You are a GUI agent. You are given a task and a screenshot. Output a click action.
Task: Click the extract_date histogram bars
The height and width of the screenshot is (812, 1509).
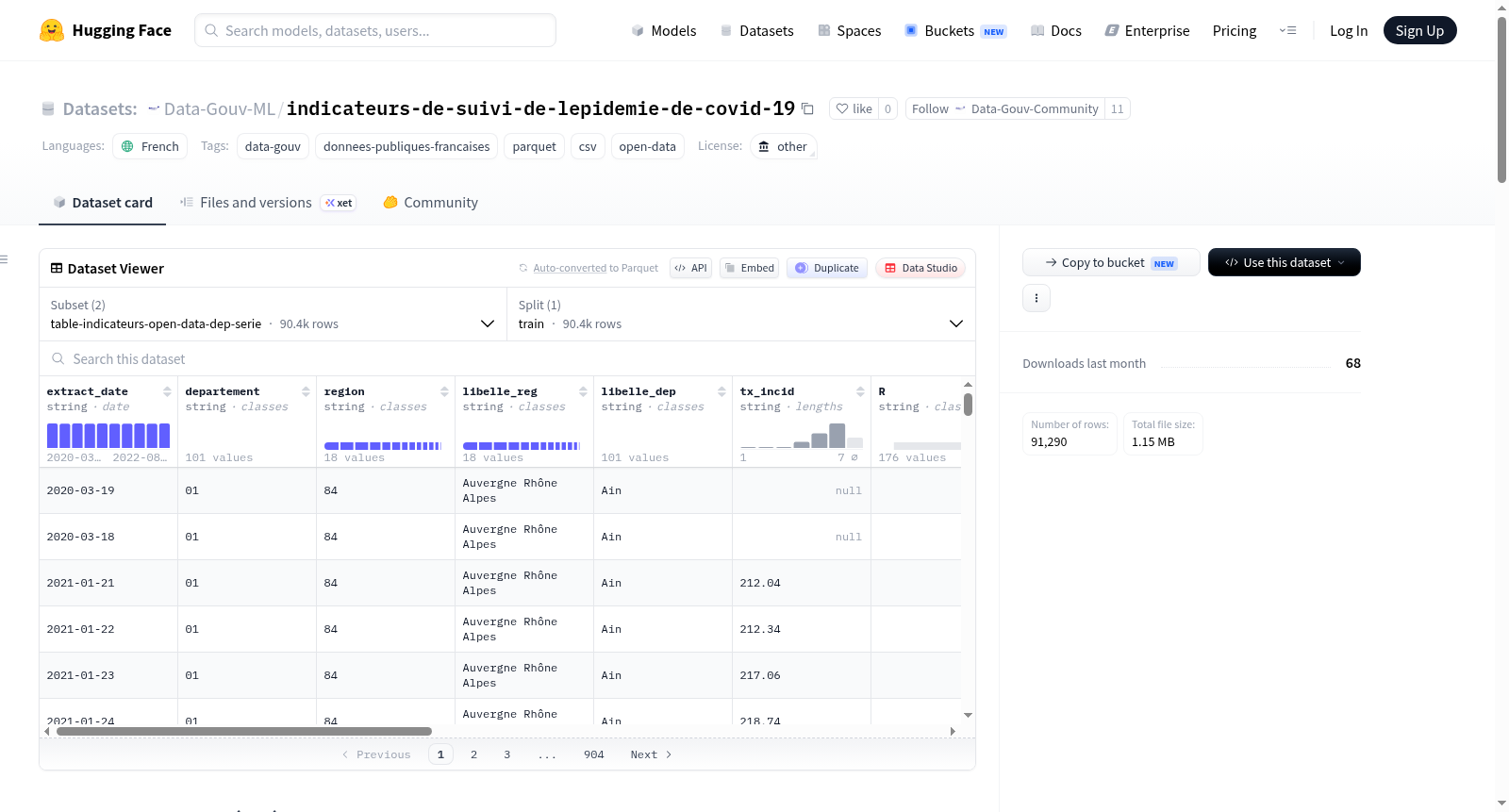tap(108, 436)
